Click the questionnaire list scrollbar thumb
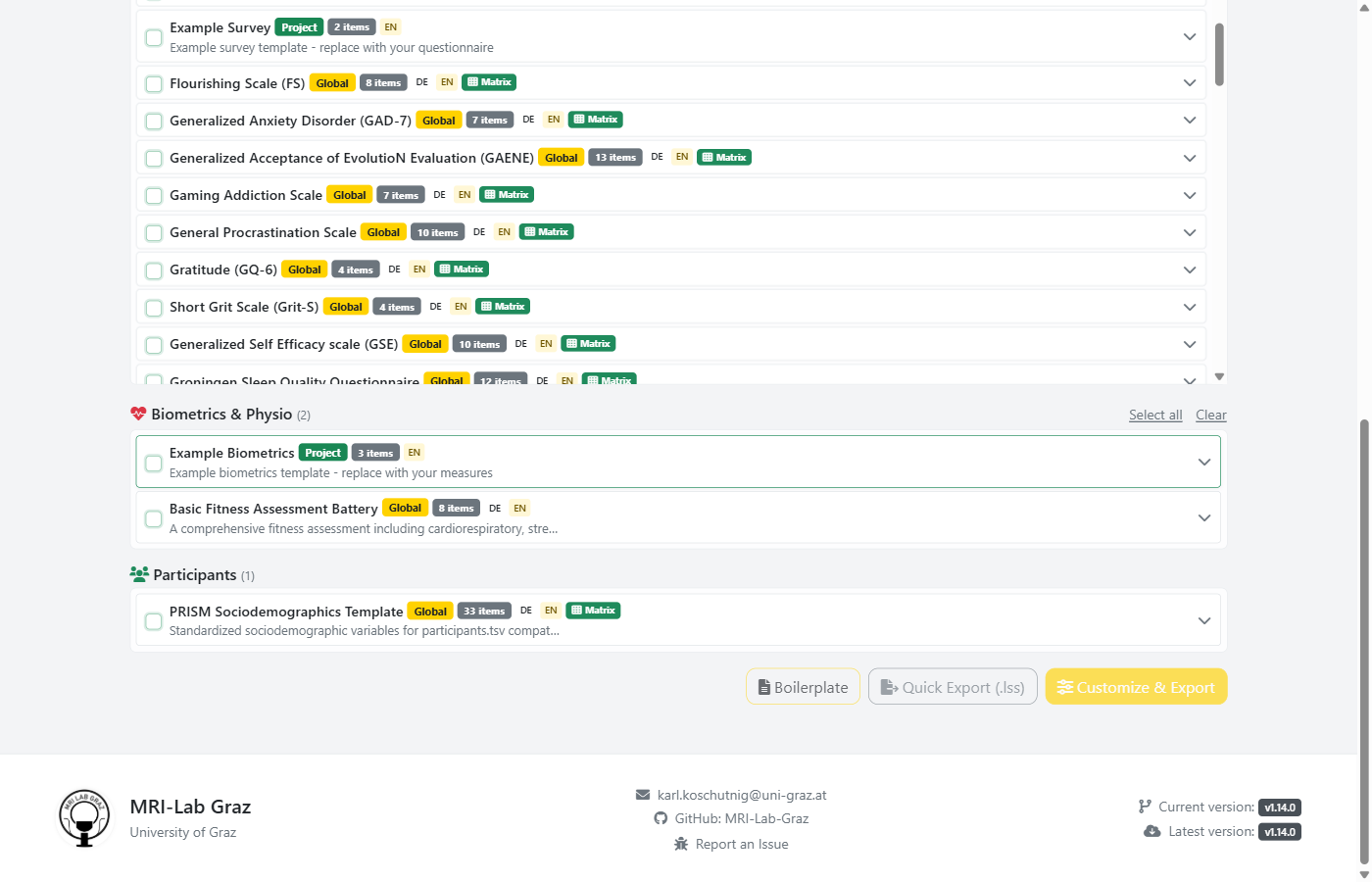Image resolution: width=1372 pixels, height=882 pixels. pos(1219,55)
